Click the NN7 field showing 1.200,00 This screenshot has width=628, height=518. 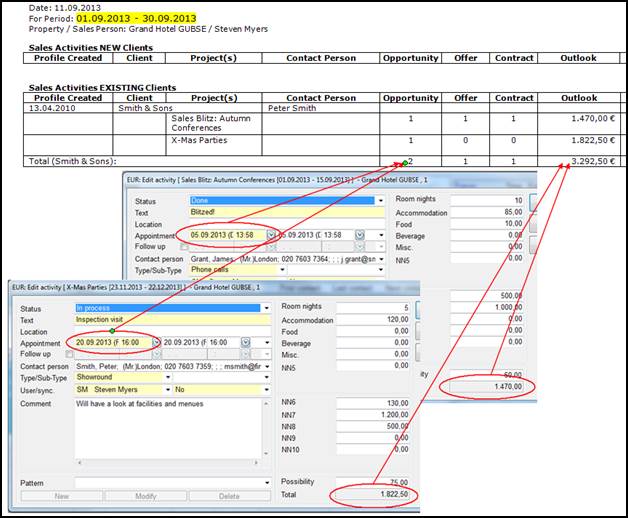[x=376, y=413]
